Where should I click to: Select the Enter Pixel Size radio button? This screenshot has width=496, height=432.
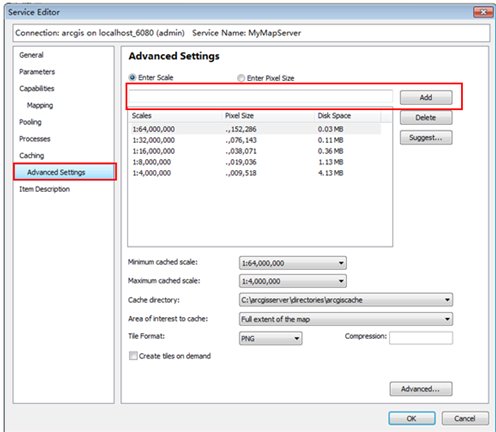pos(241,78)
